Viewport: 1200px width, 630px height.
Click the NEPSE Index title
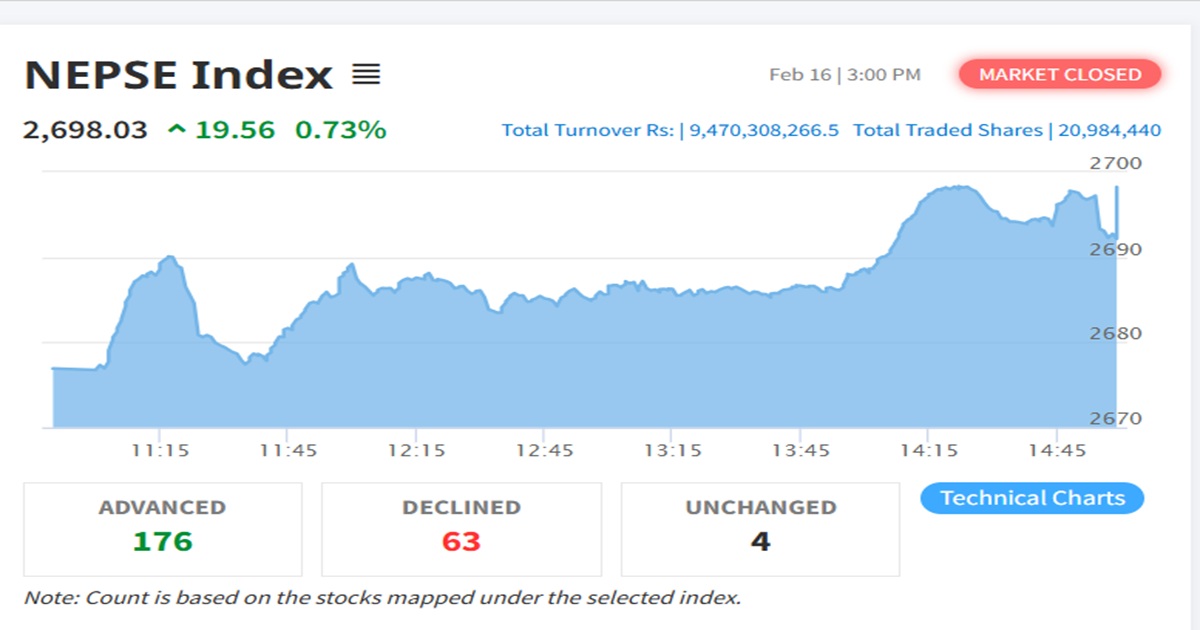(x=178, y=75)
